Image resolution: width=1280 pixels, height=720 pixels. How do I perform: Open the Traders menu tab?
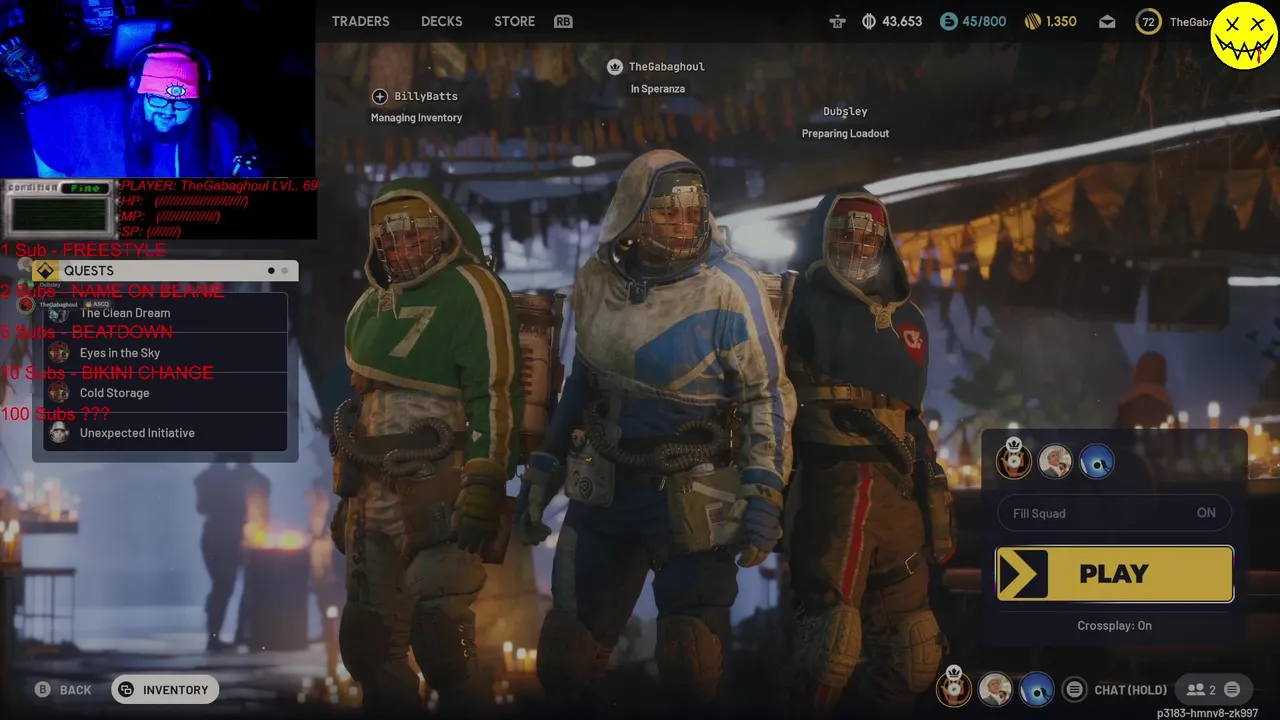coord(360,21)
